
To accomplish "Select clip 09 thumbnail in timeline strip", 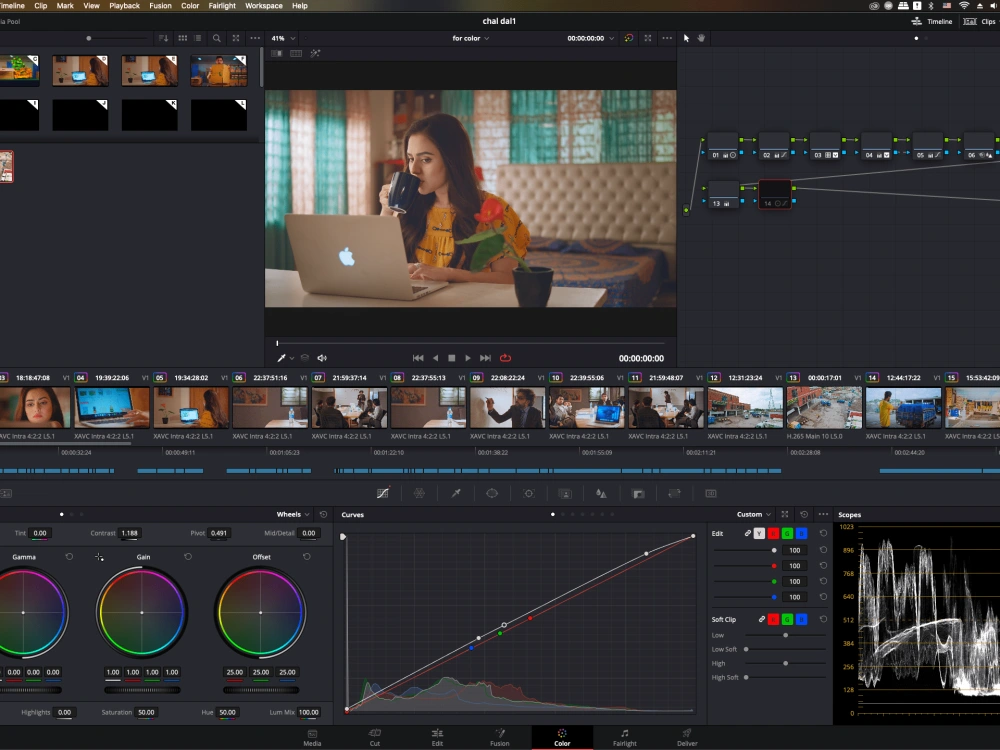I will [507, 407].
